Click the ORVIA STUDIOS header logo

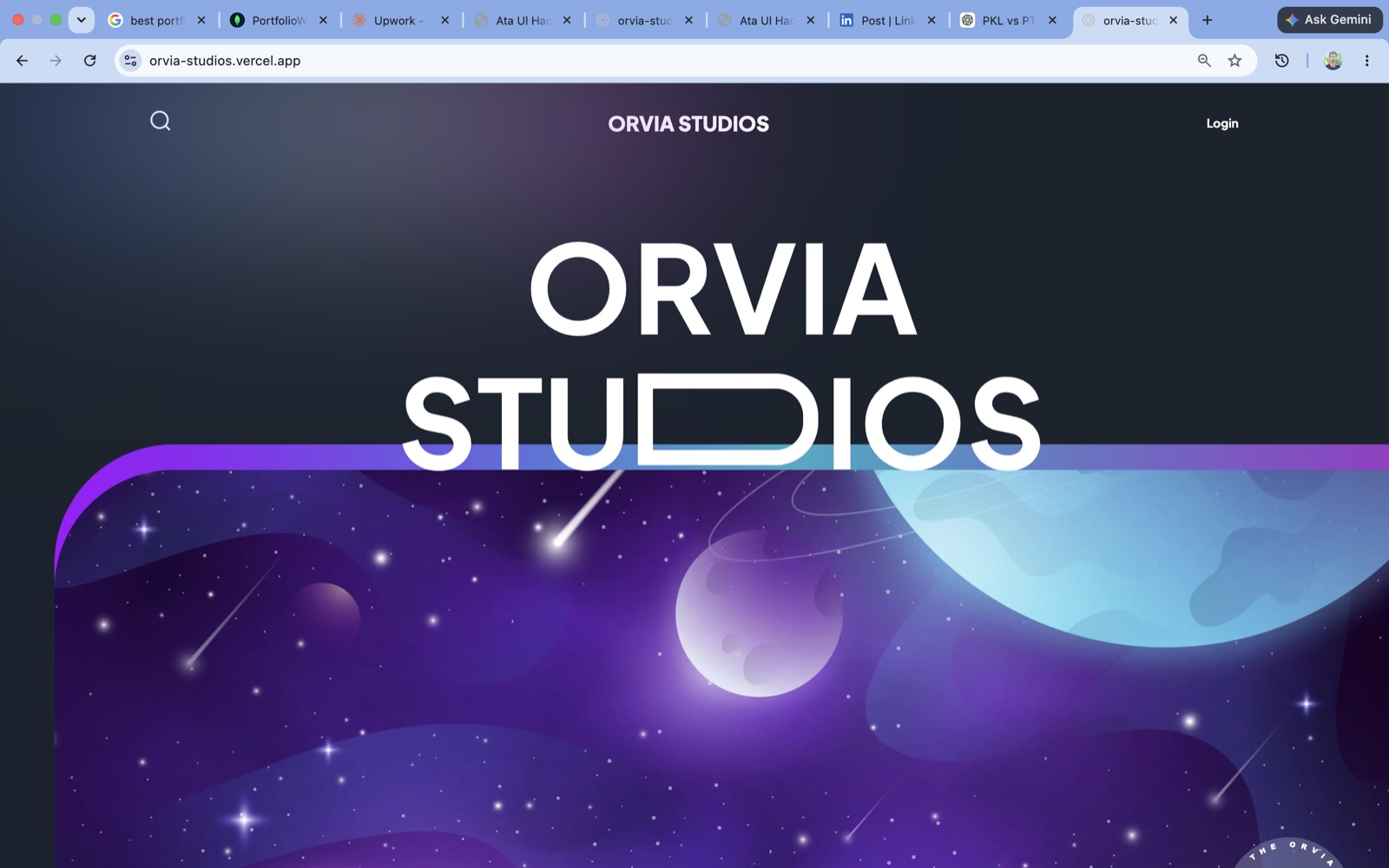[x=688, y=124]
